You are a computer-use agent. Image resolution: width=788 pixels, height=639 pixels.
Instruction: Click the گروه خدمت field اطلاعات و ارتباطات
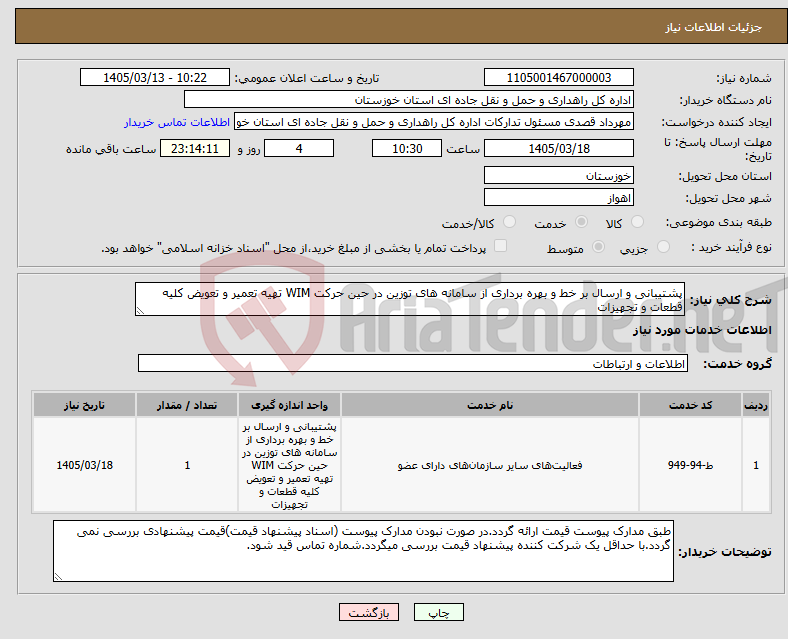[413, 364]
